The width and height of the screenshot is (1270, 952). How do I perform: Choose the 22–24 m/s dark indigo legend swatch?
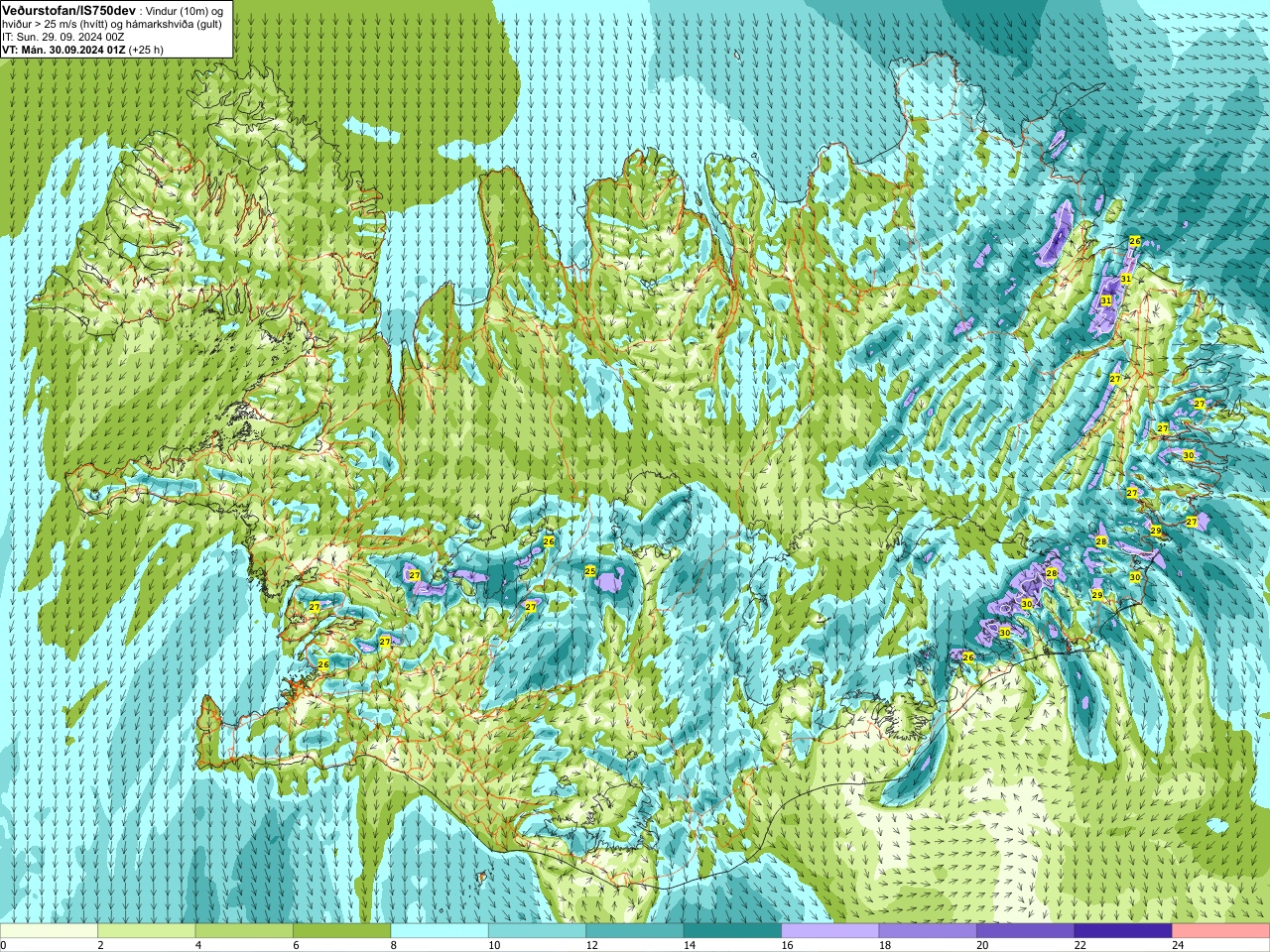1123,931
